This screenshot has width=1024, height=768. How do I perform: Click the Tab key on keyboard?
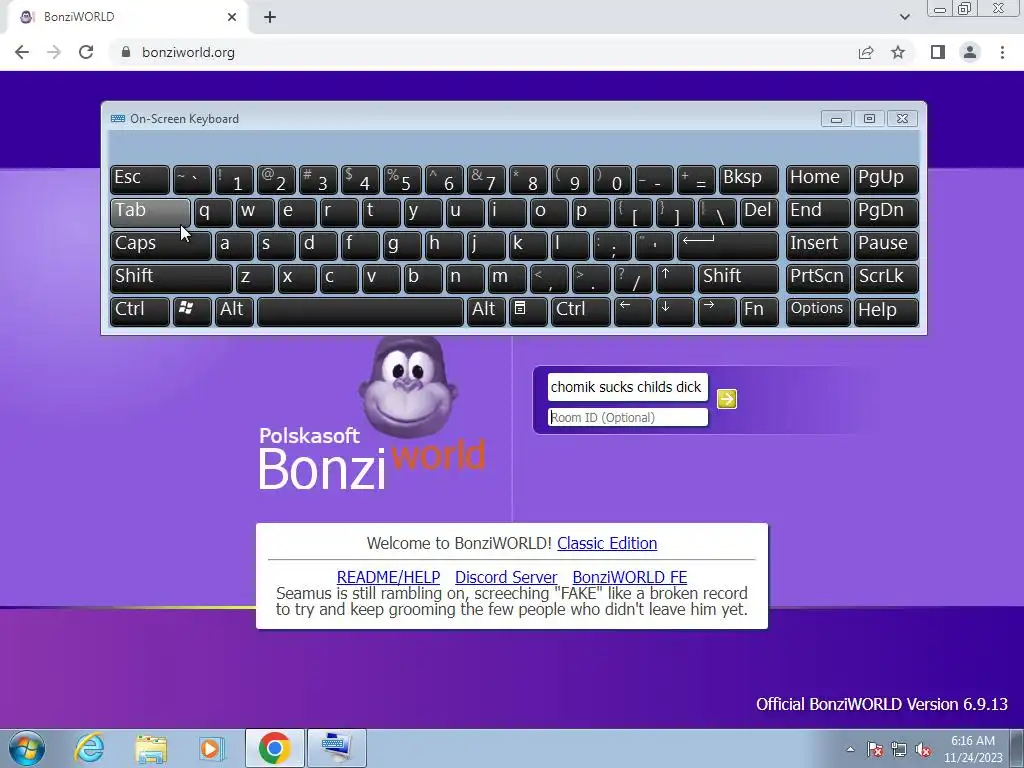150,212
